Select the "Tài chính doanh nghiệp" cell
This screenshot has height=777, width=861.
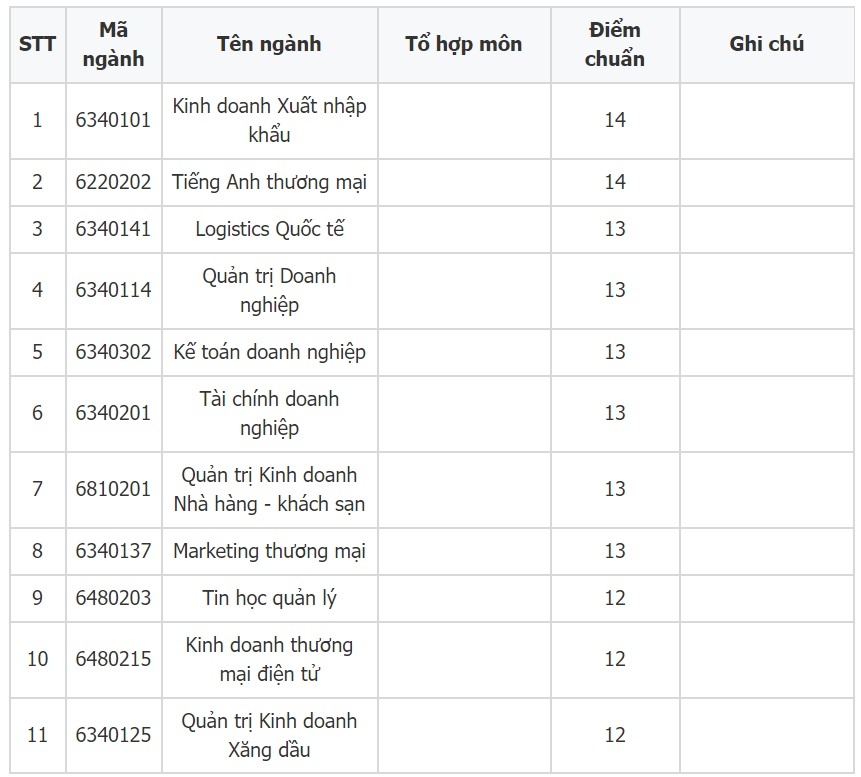[269, 413]
